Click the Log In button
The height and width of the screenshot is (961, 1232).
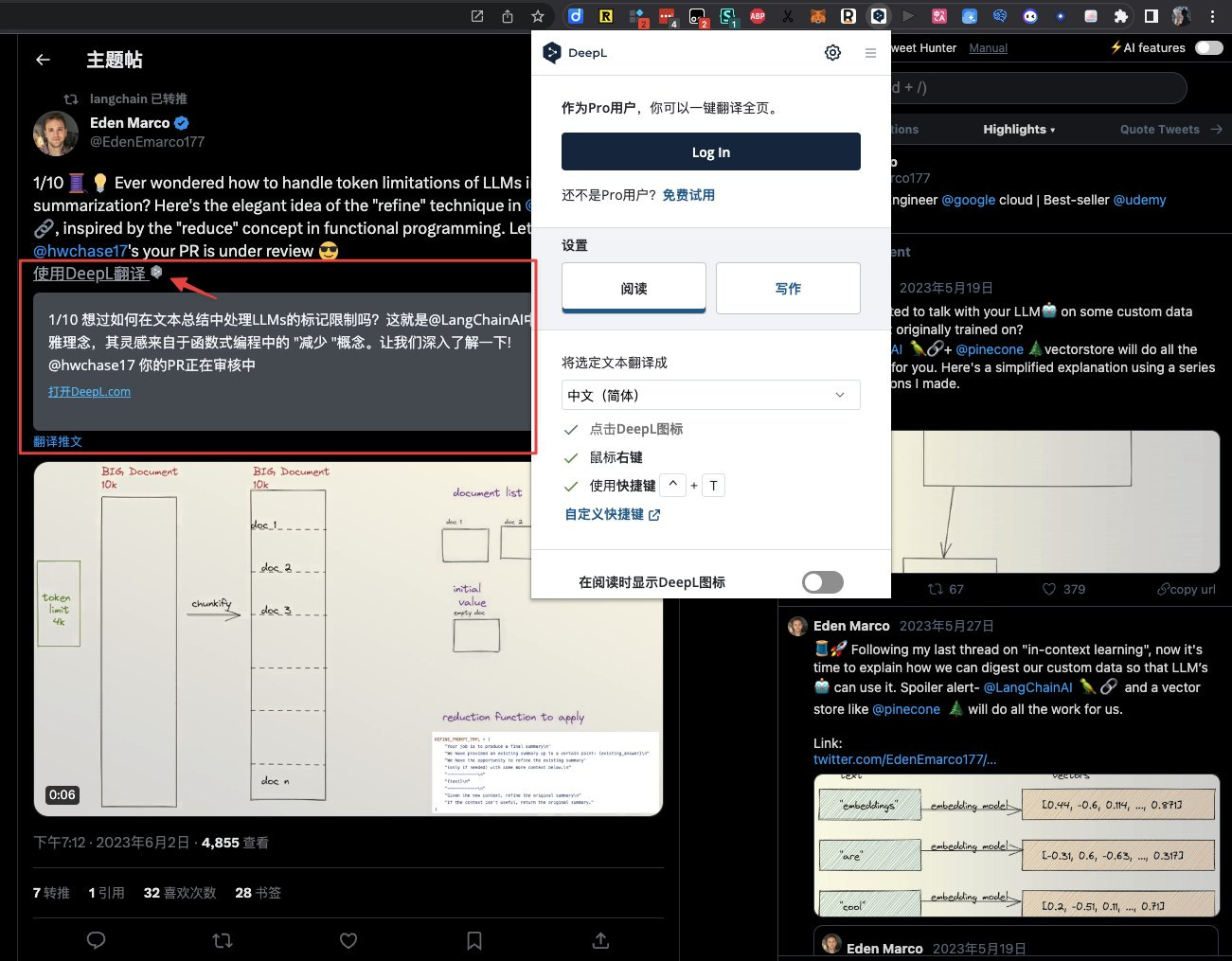(x=711, y=151)
